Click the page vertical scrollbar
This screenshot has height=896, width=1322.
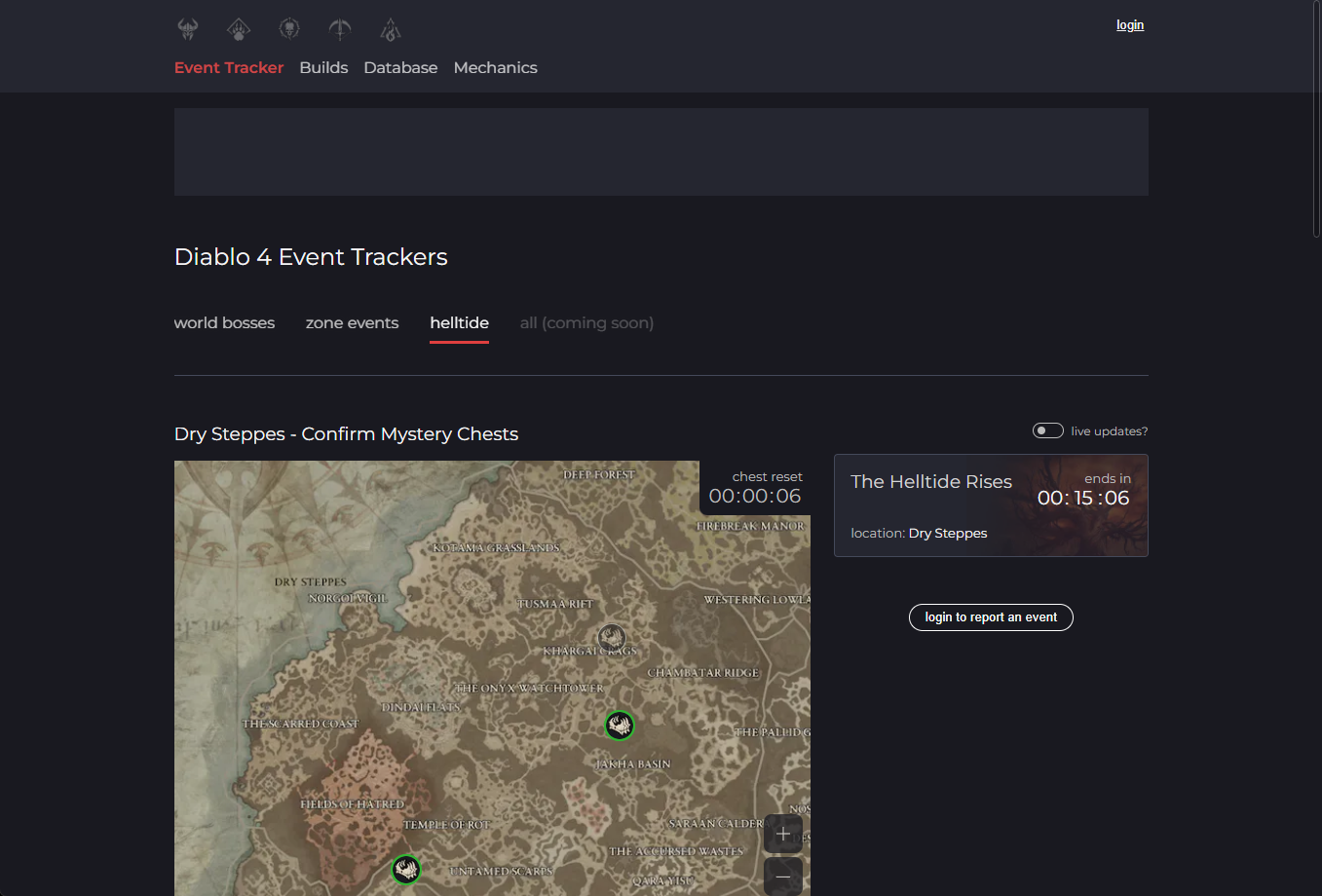tap(1316, 119)
